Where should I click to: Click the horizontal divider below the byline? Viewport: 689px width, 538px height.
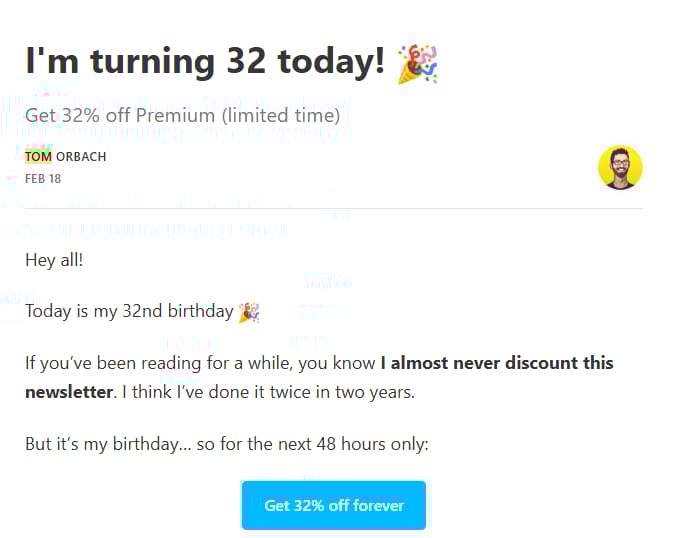(x=333, y=208)
